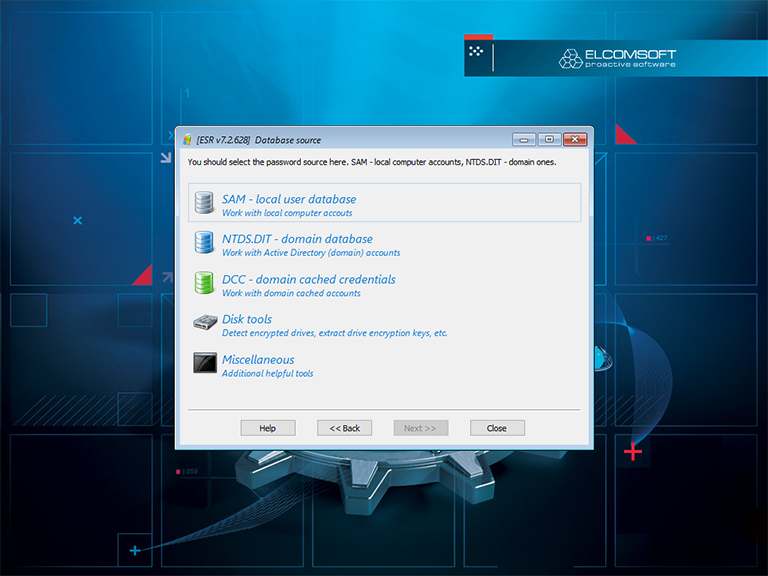Click the SAM database disk-stack icon
Screen dimensions: 768x576
[205, 203]
